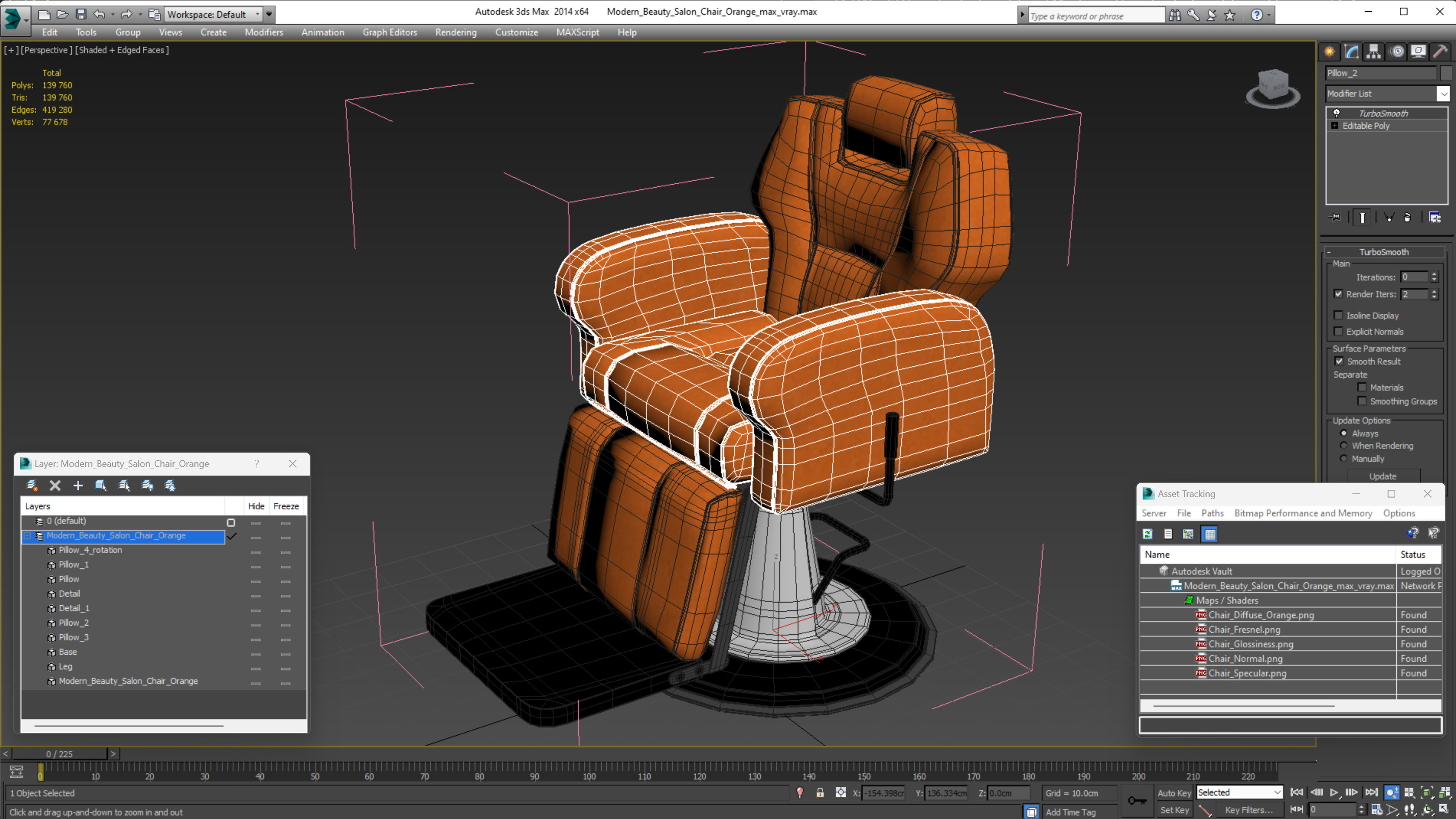1456x819 pixels.
Task: Open the Rendering menu
Action: (x=456, y=32)
